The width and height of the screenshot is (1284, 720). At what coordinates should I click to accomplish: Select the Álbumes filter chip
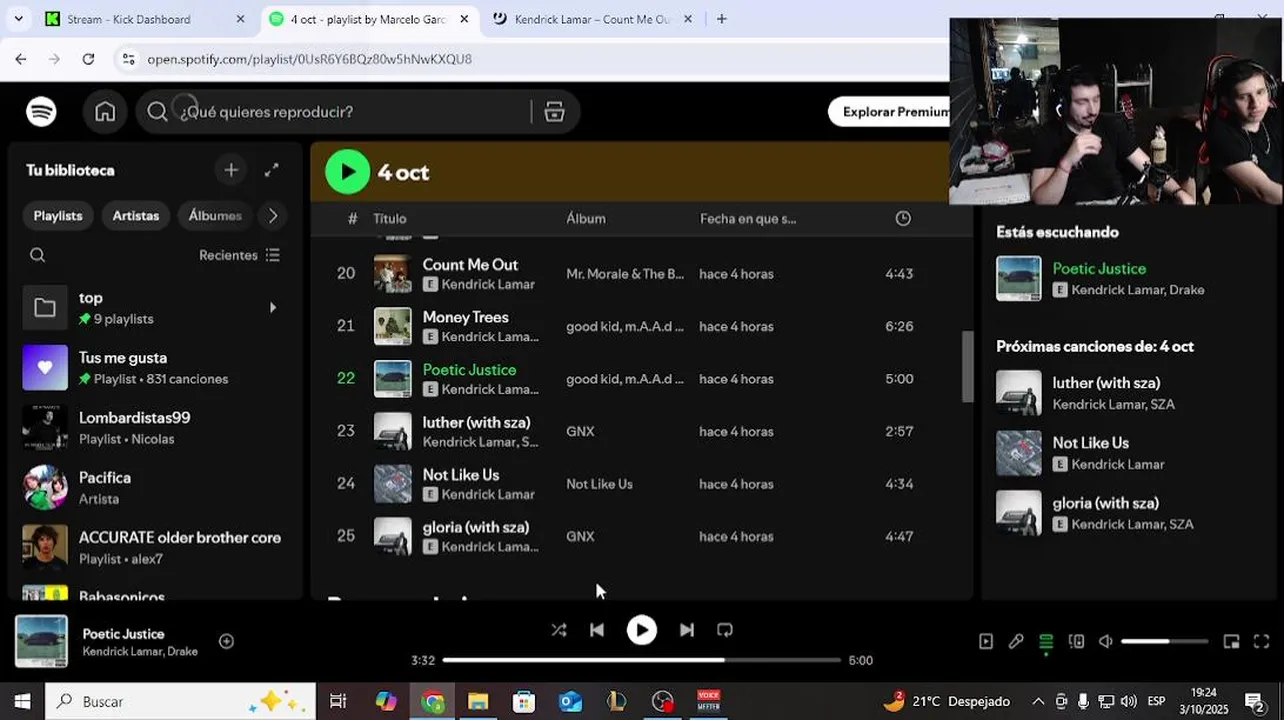(215, 216)
